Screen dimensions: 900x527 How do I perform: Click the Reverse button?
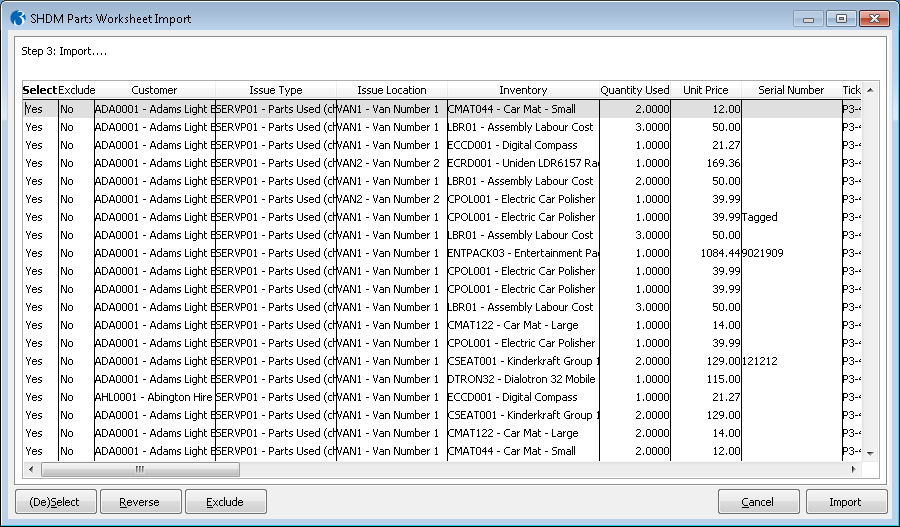point(139,502)
